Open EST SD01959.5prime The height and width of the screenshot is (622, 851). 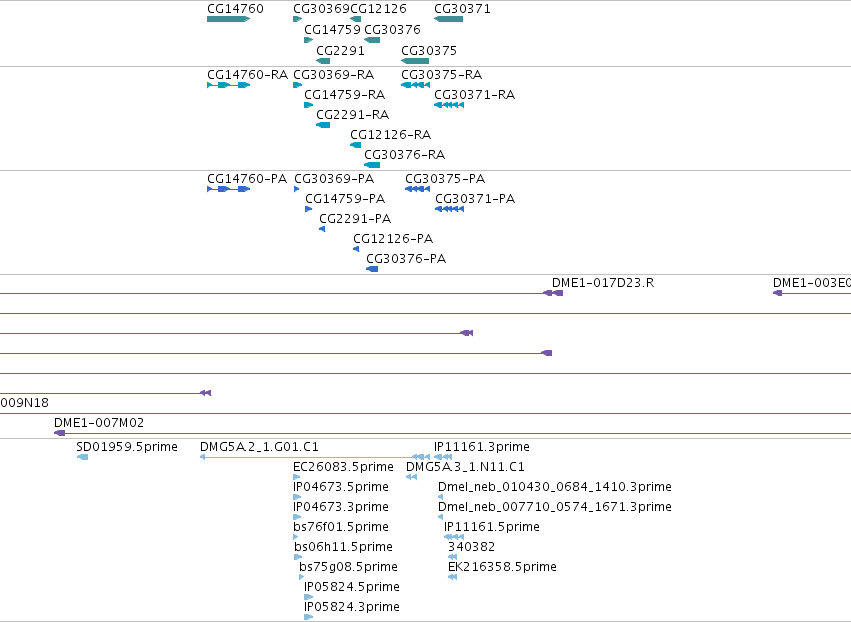pyautogui.click(x=127, y=447)
